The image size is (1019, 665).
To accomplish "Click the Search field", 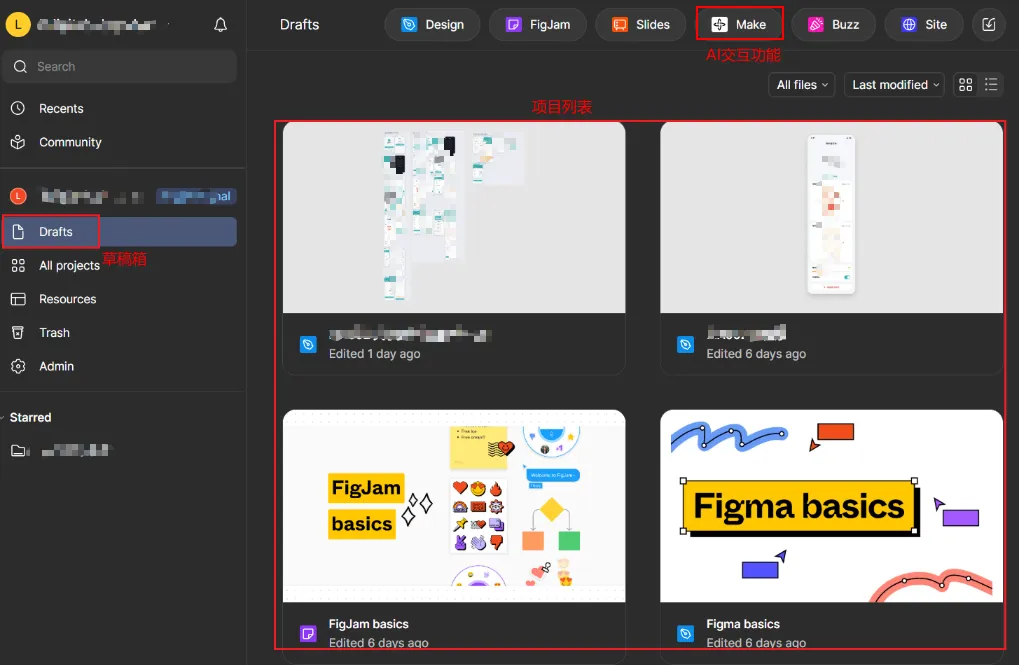I will pyautogui.click(x=120, y=66).
